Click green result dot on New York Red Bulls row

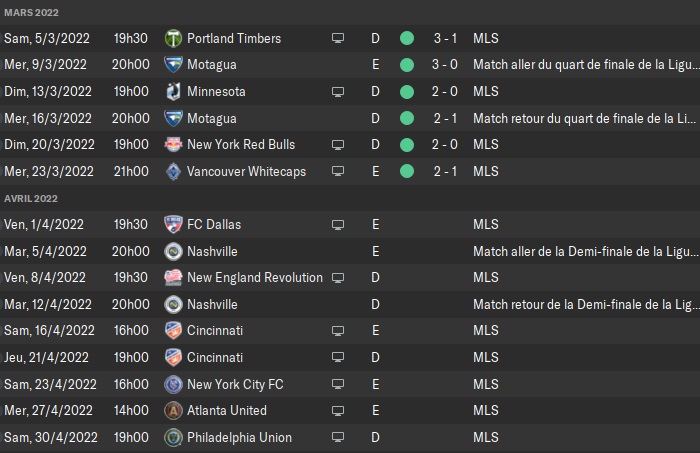pyautogui.click(x=407, y=145)
